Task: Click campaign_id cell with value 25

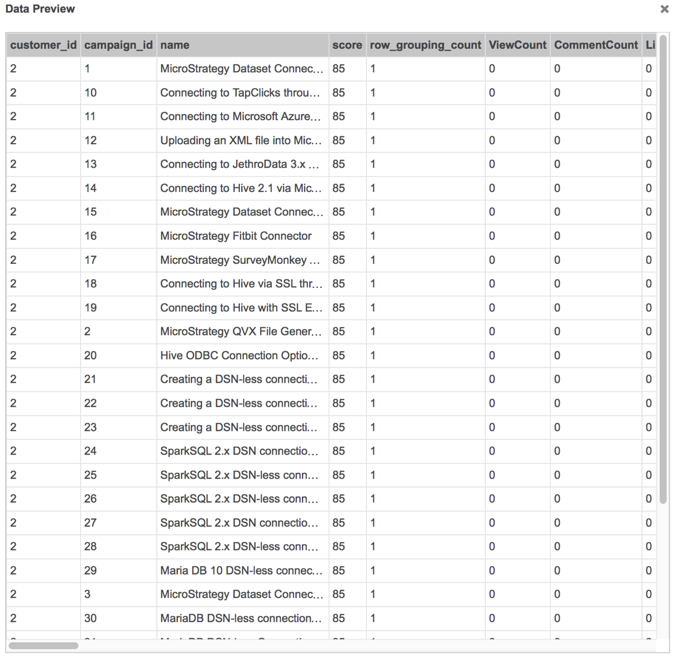Action: 119,475
